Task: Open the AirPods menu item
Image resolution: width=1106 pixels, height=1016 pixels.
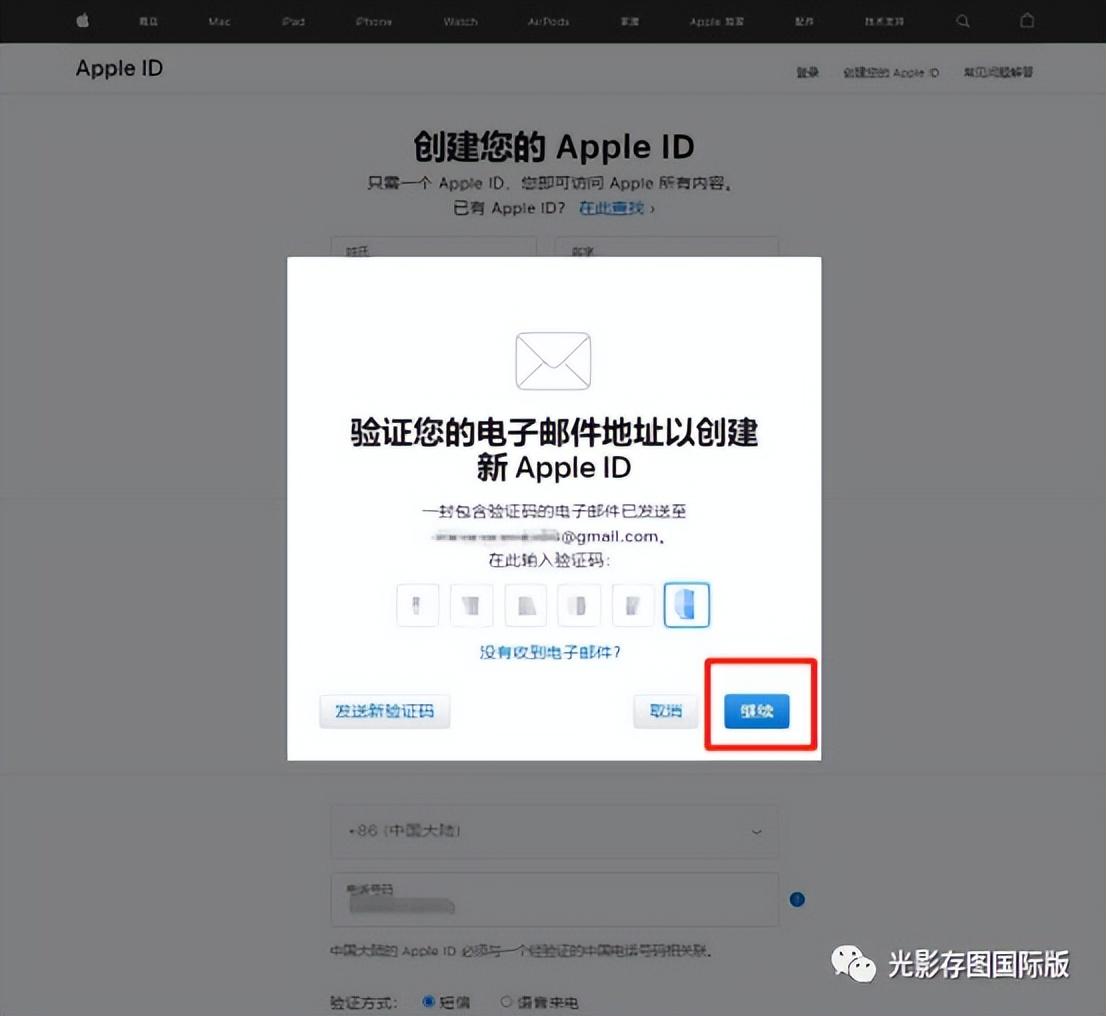Action: coord(548,22)
